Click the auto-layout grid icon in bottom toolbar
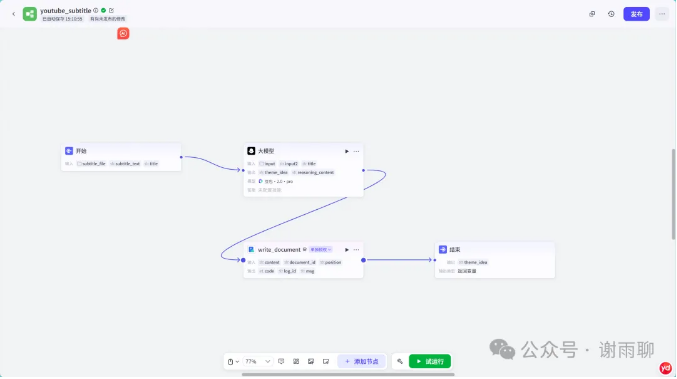 point(296,361)
